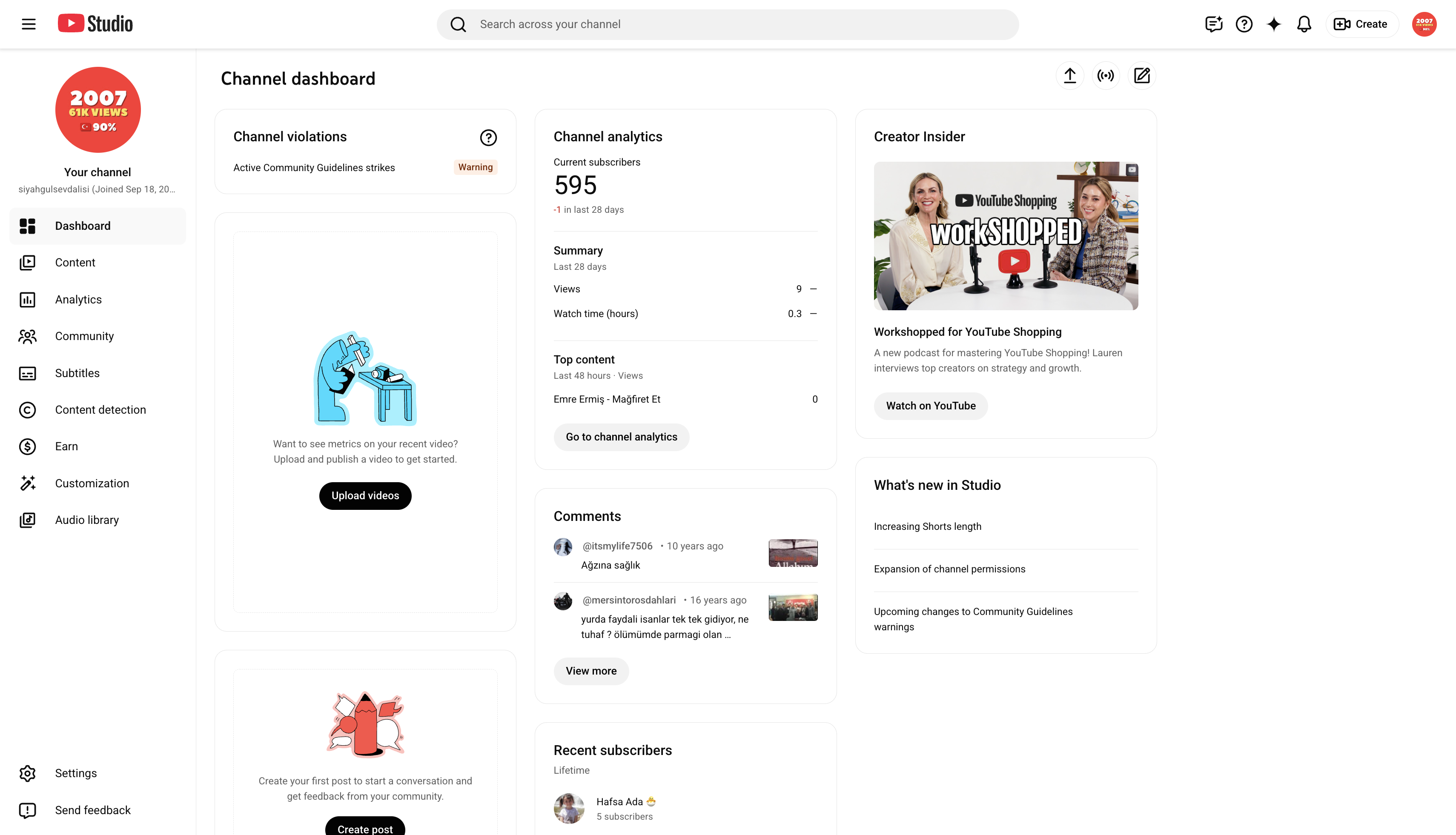The image size is (1456, 835).
Task: Click the 595 subscribers count
Action: (x=576, y=185)
